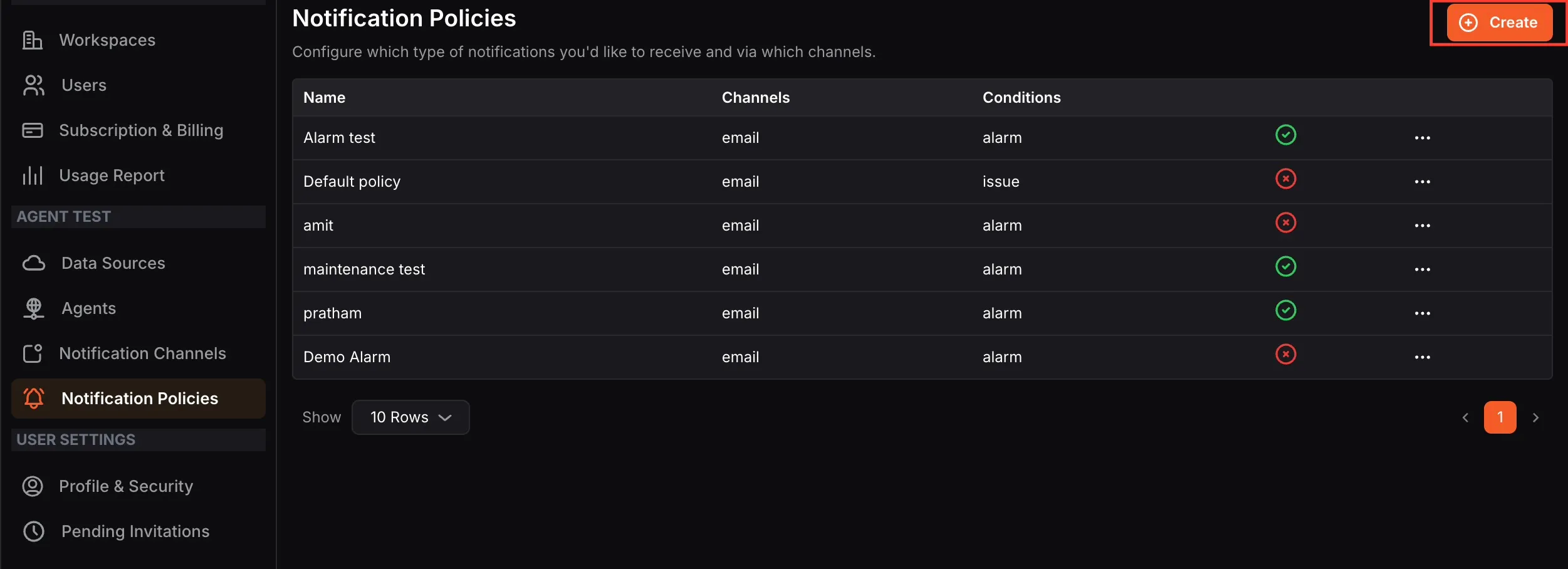
Task: Click the Agents globe icon
Action: (34, 308)
